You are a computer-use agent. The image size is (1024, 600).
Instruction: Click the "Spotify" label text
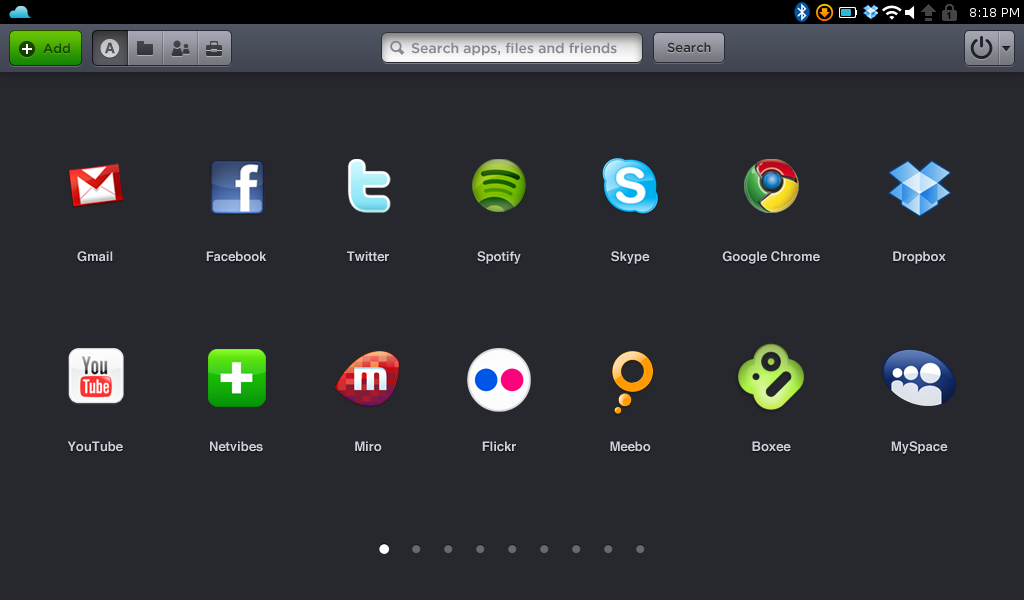pyautogui.click(x=499, y=257)
